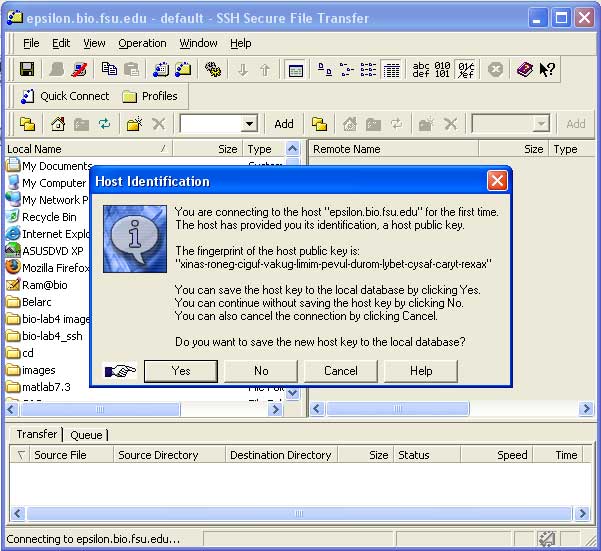
Task: Select the Belarc folder
Action: [29, 302]
